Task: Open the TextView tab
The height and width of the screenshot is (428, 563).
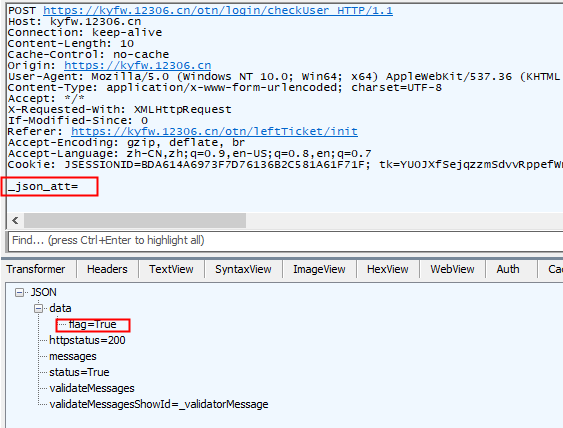Action: point(171,269)
